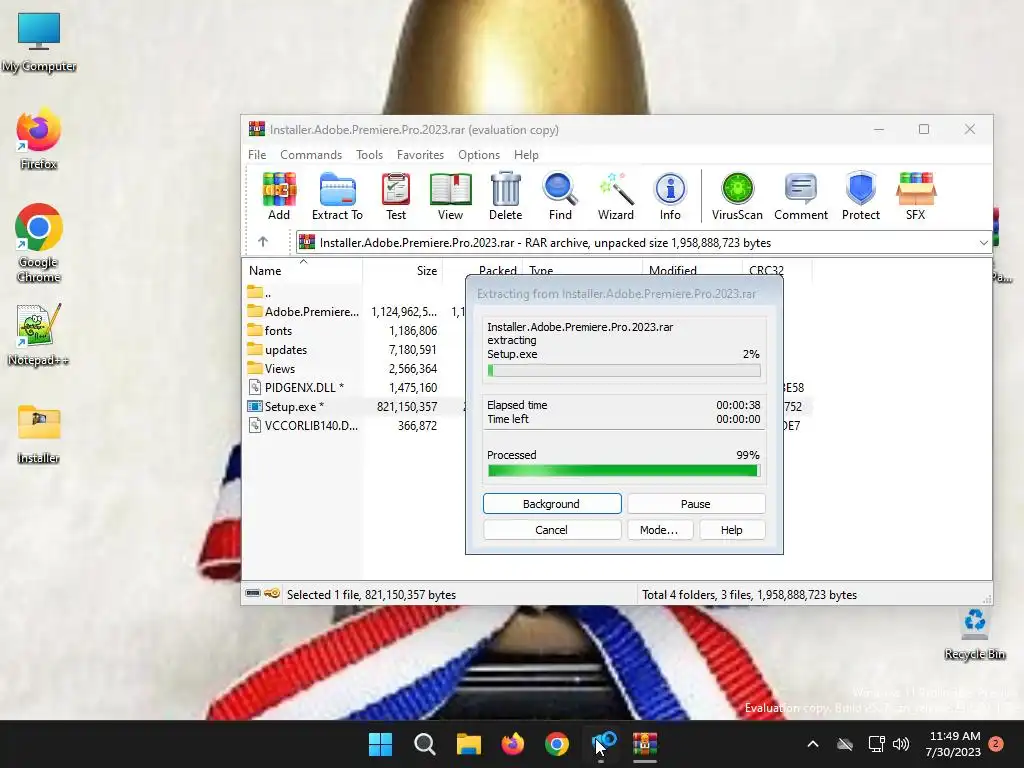1024x768 pixels.
Task: Select the Notepad++ desktop shortcut
Action: [39, 334]
